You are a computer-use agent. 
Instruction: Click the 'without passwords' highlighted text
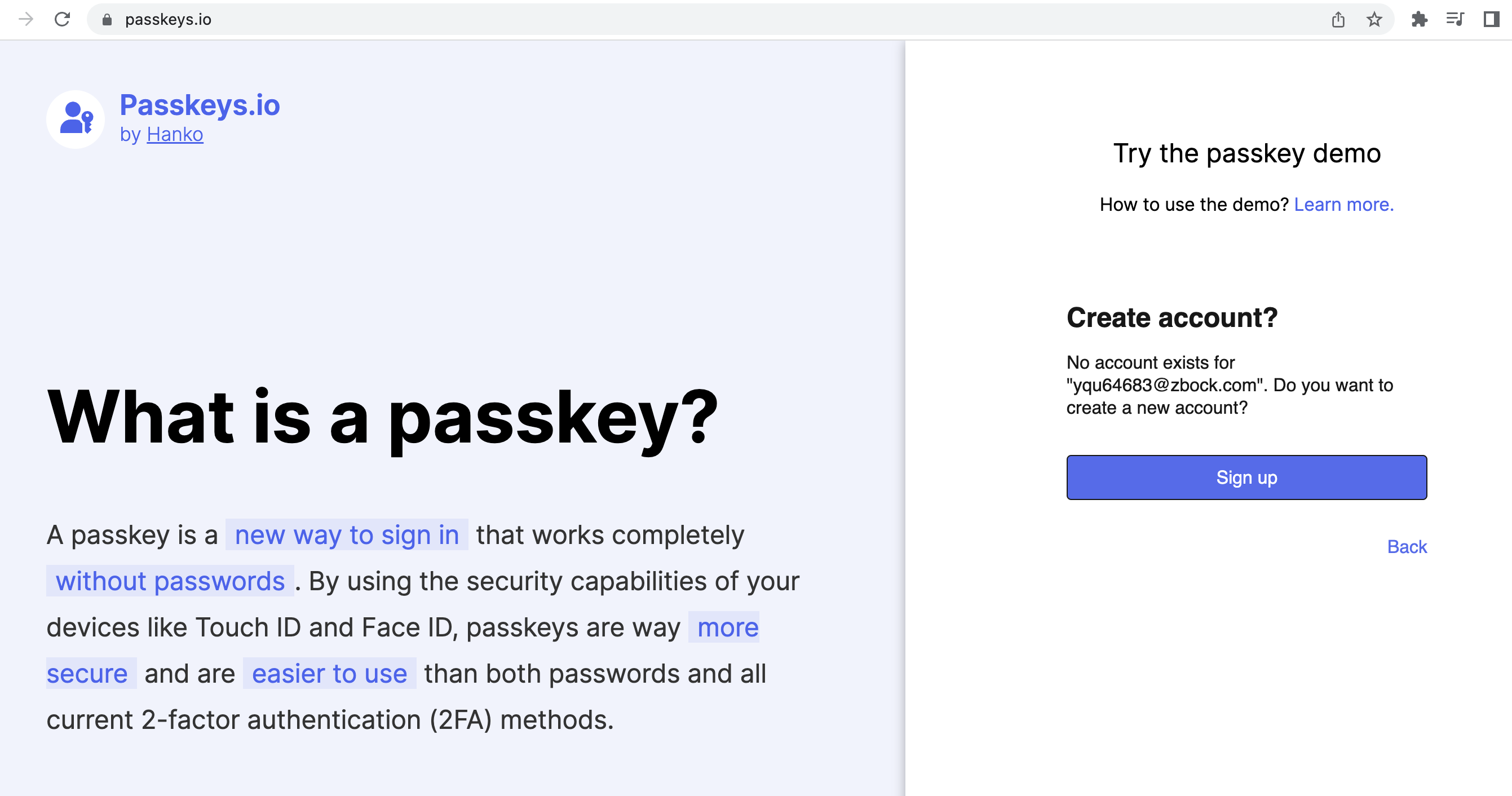point(170,581)
